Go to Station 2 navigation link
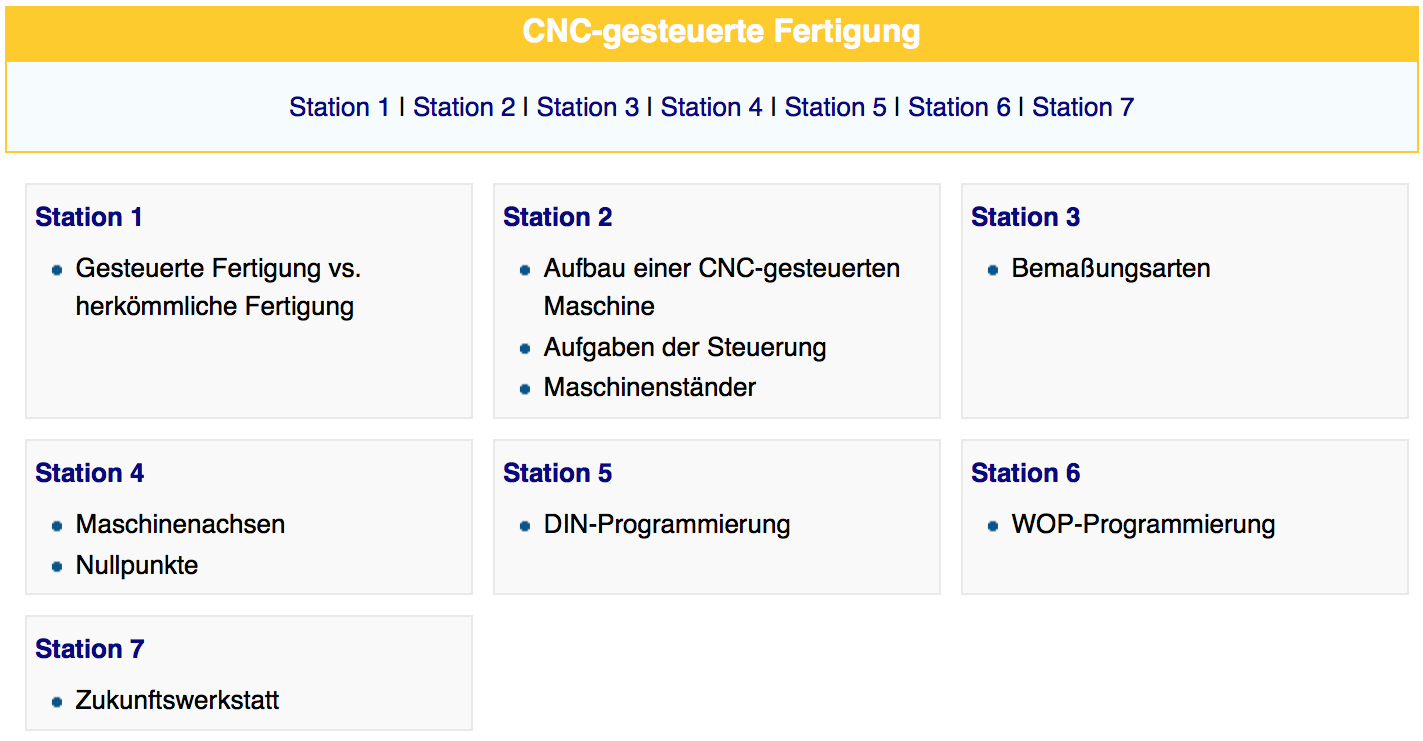The width and height of the screenshot is (1423, 741). click(x=464, y=107)
